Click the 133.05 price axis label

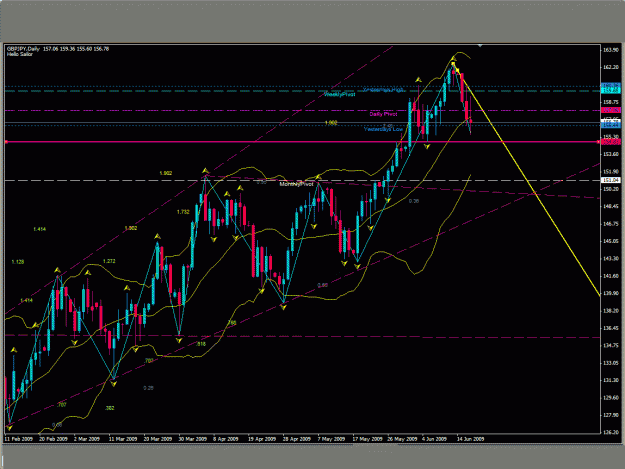(611, 363)
